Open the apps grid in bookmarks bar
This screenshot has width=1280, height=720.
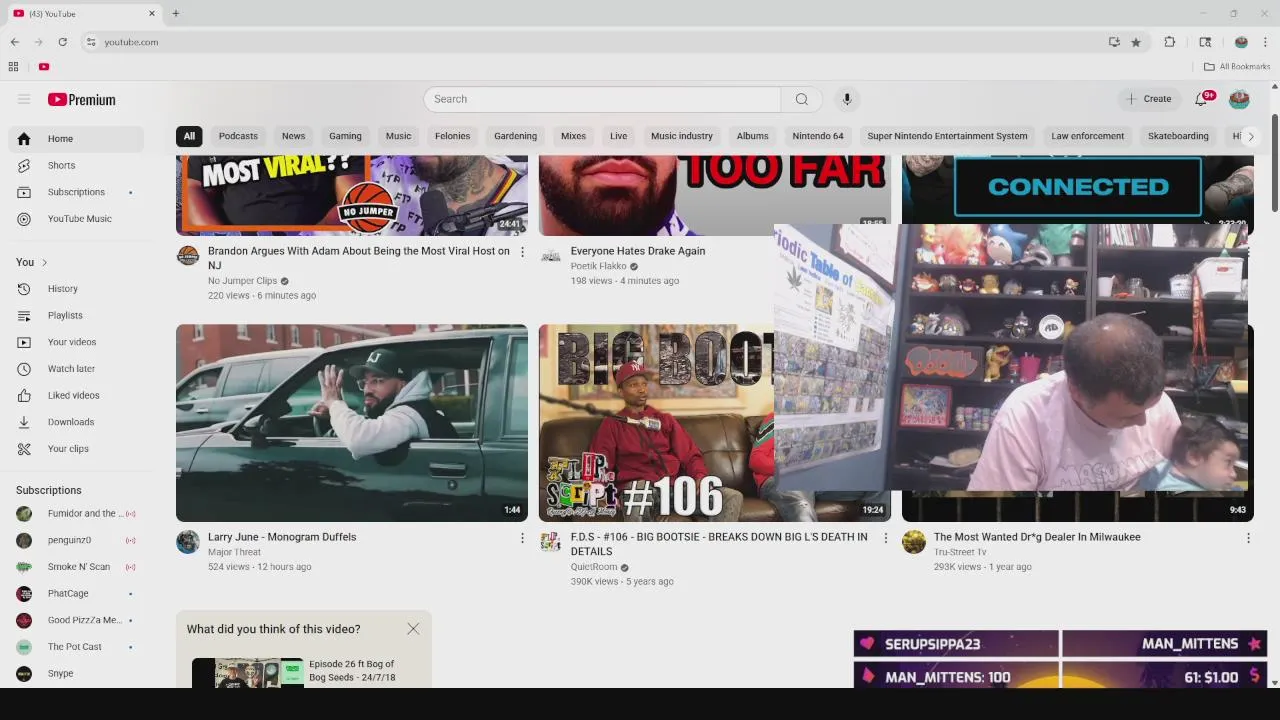click(13, 67)
